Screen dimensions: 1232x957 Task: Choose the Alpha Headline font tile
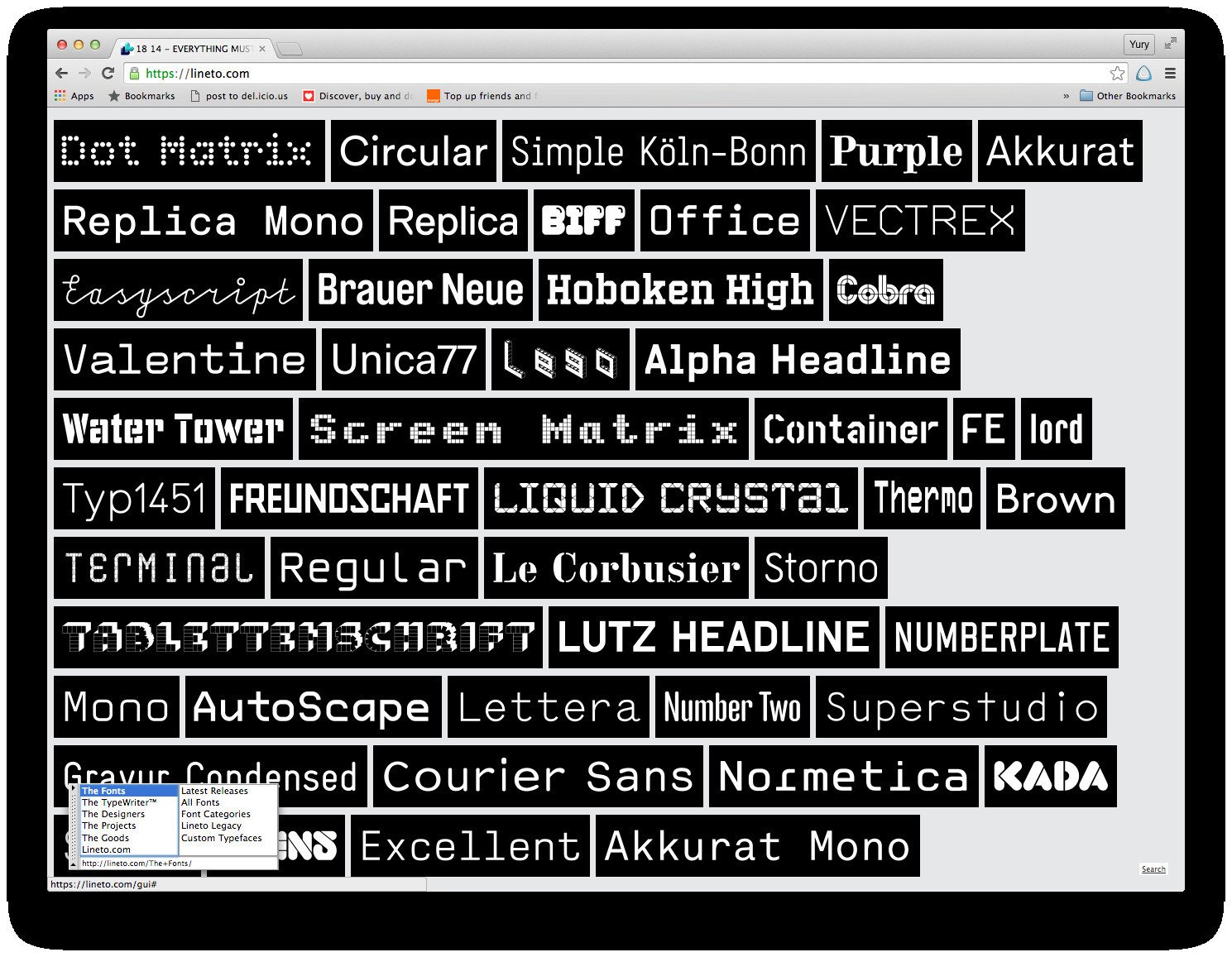click(x=798, y=359)
